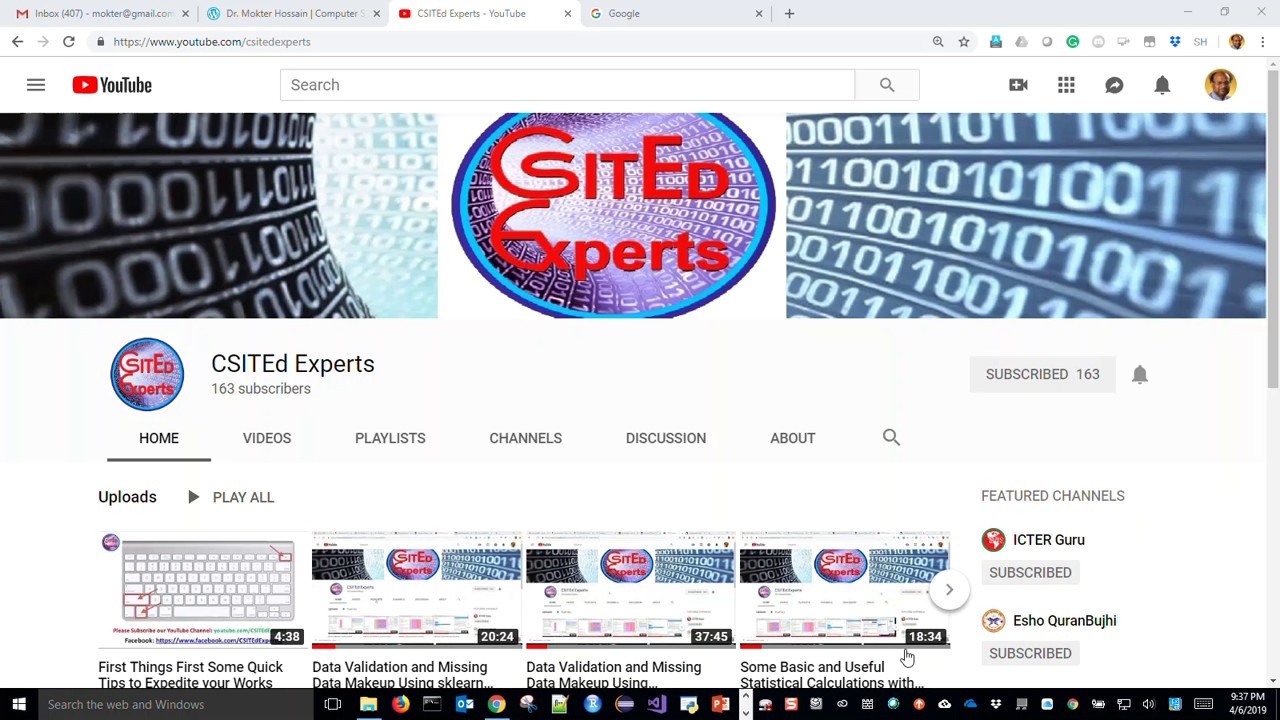Click the Uploads section heading
Image resolution: width=1280 pixels, height=720 pixels.
tap(127, 497)
